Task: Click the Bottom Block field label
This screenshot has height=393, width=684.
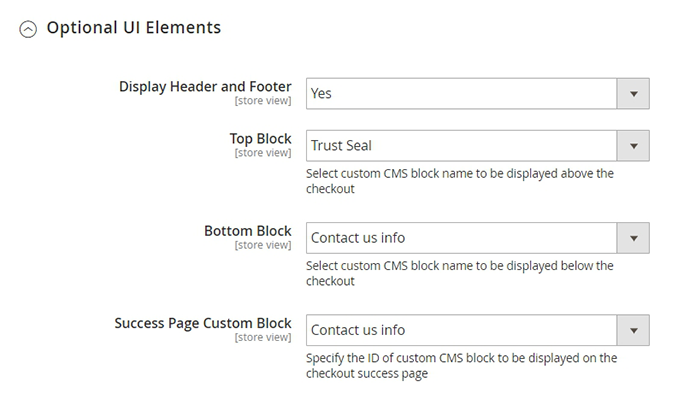Action: pyautogui.click(x=248, y=231)
